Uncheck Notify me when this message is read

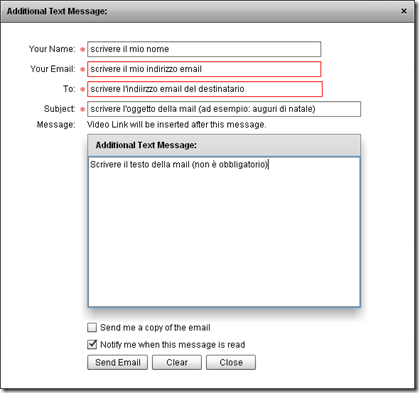coord(92,344)
